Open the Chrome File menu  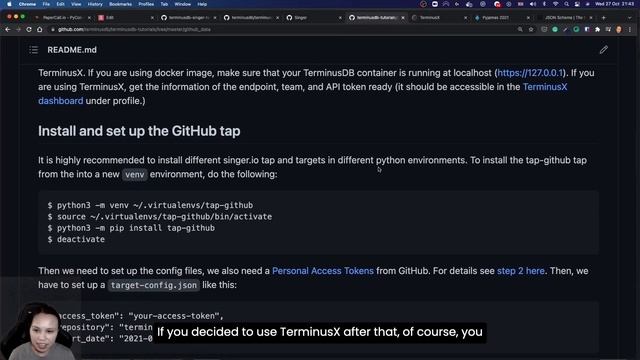pos(46,4)
